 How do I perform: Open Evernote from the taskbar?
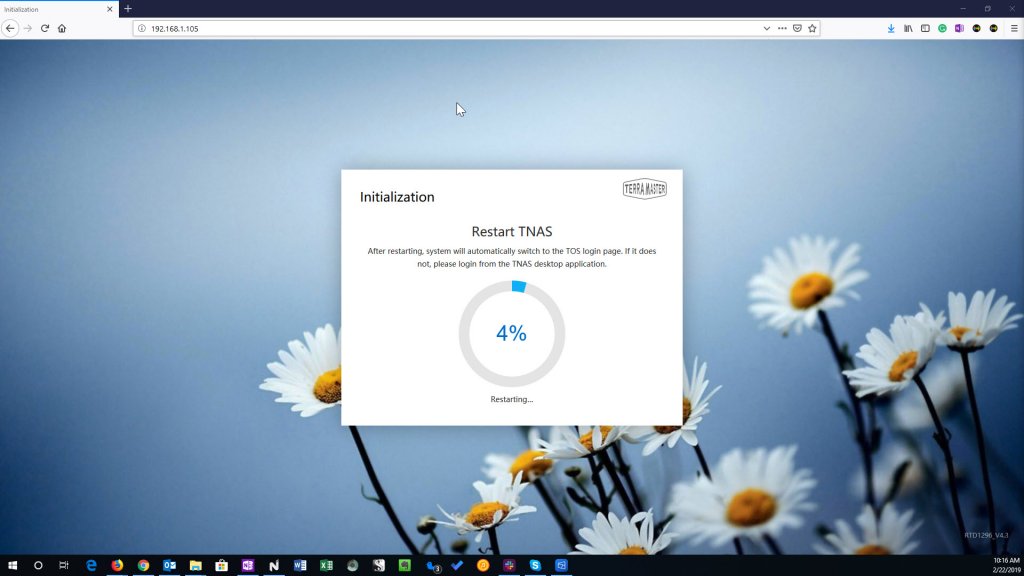pyautogui.click(x=405, y=566)
